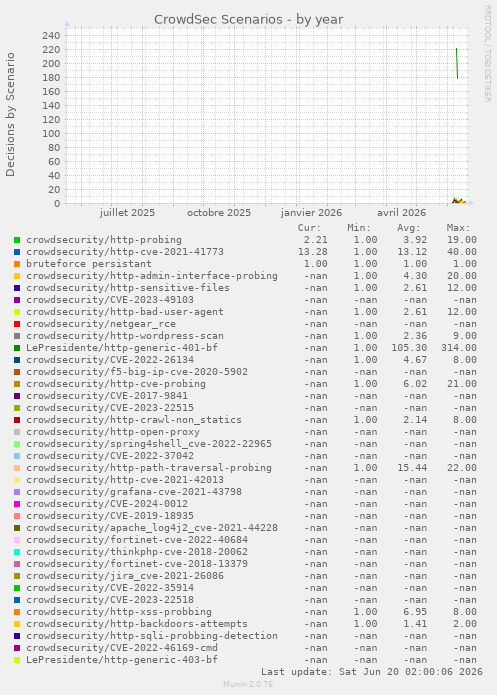Viewport: 497px width, 695px height.
Task: Click the 2.21 current value
Action: [316, 240]
